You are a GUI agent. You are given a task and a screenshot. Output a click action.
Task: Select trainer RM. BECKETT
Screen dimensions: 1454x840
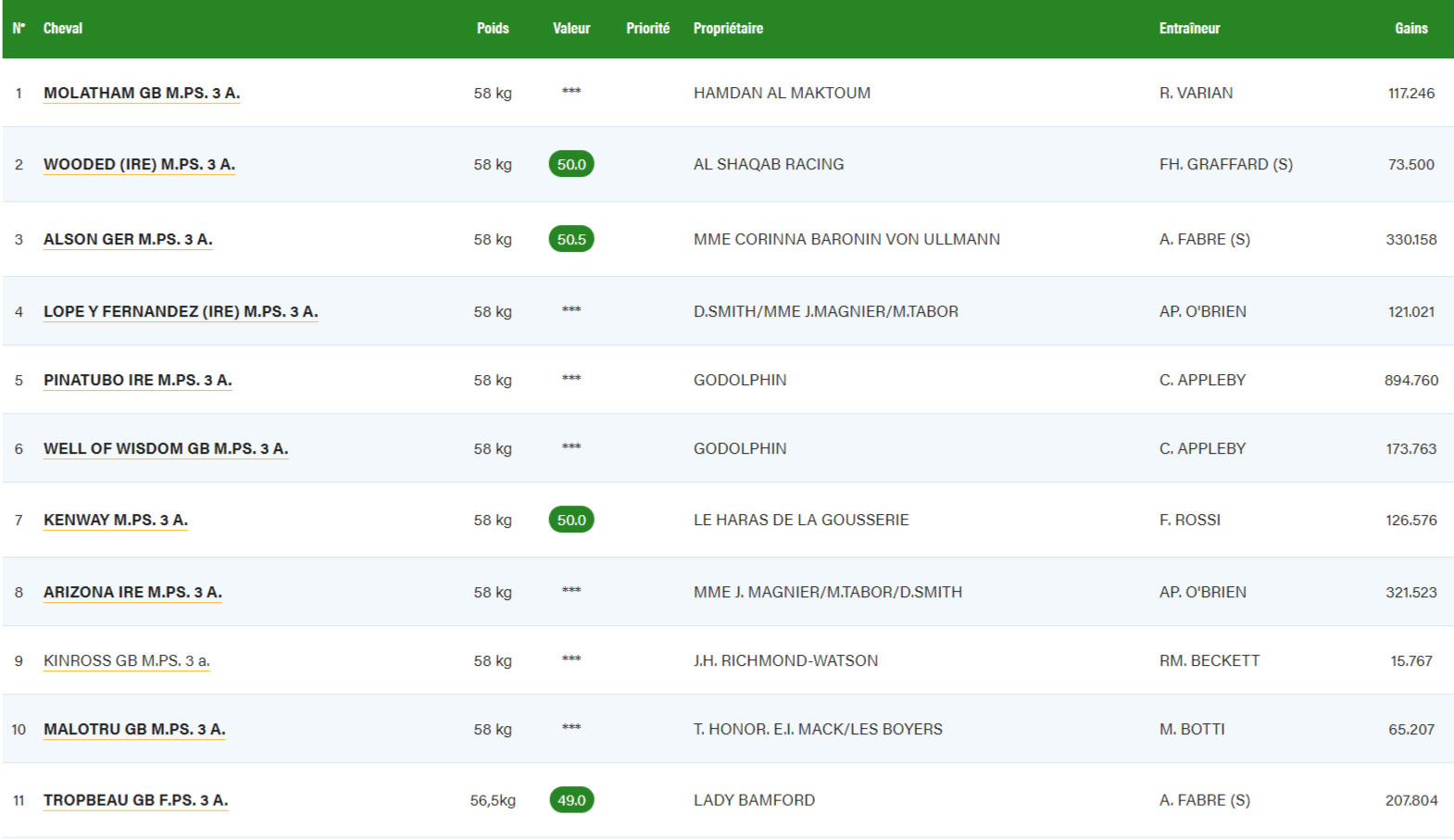1210,661
